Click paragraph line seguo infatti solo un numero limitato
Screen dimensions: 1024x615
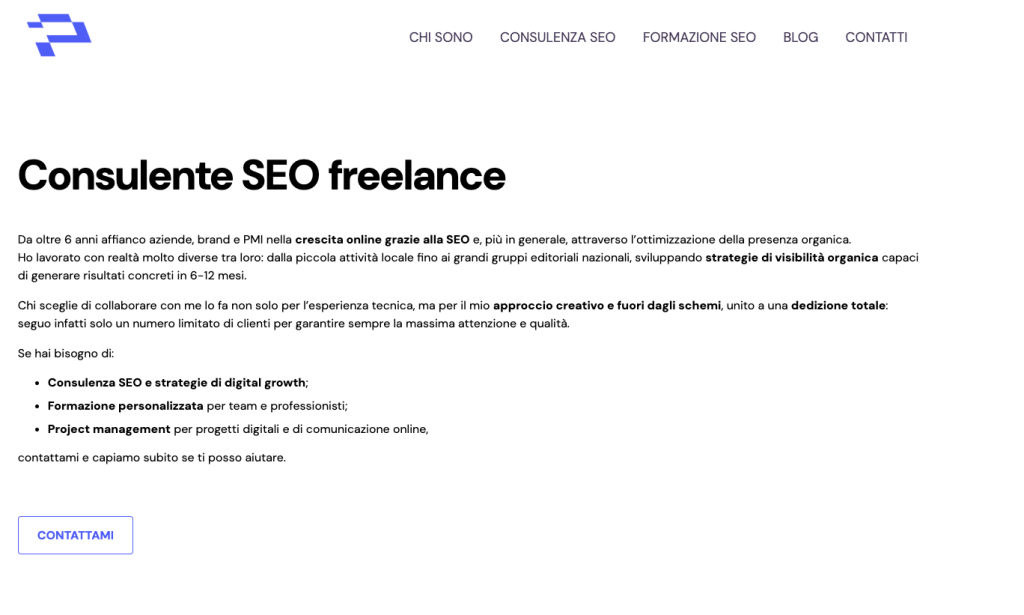(x=293, y=324)
